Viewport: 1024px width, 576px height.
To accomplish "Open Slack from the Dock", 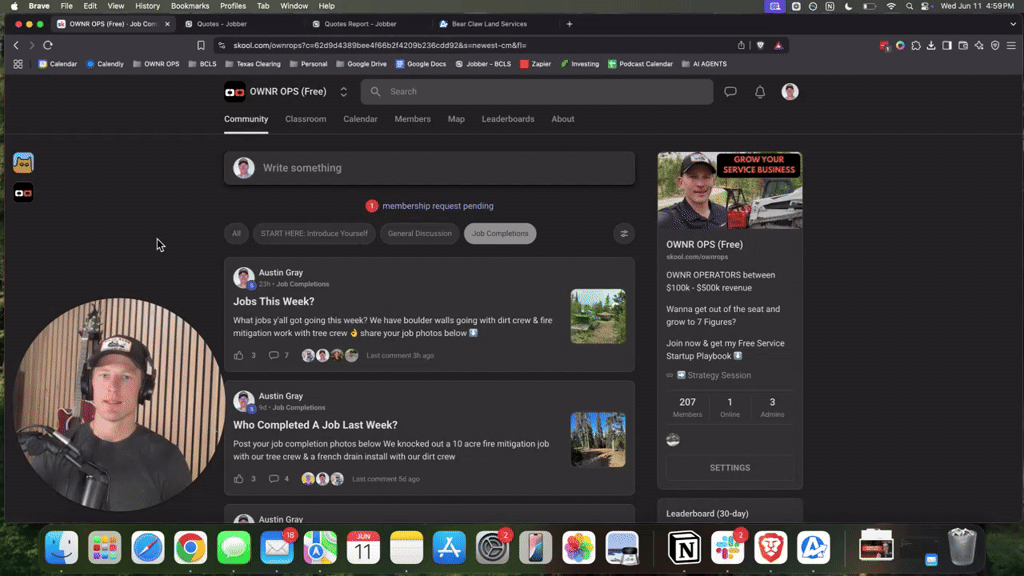I will click(x=728, y=547).
